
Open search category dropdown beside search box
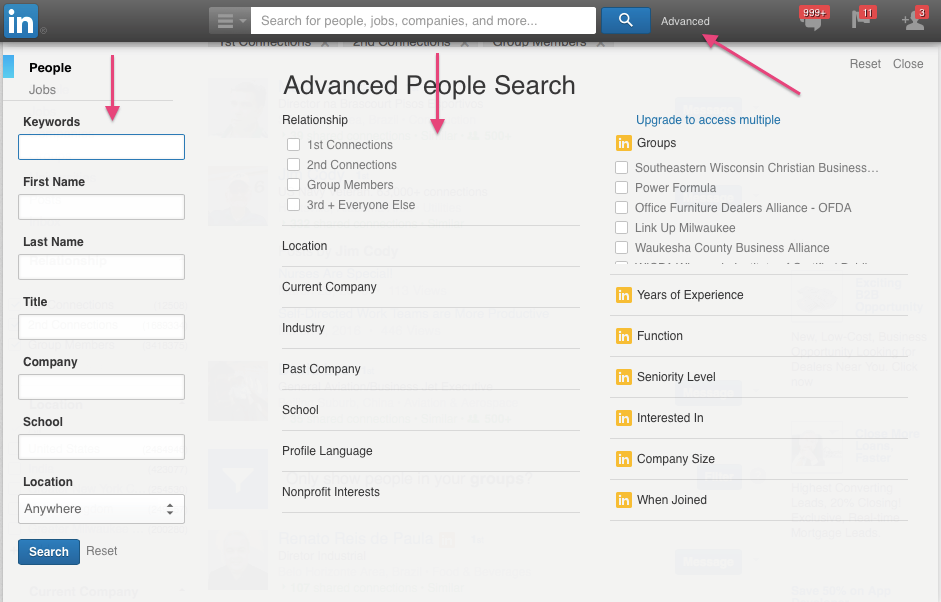click(230, 21)
